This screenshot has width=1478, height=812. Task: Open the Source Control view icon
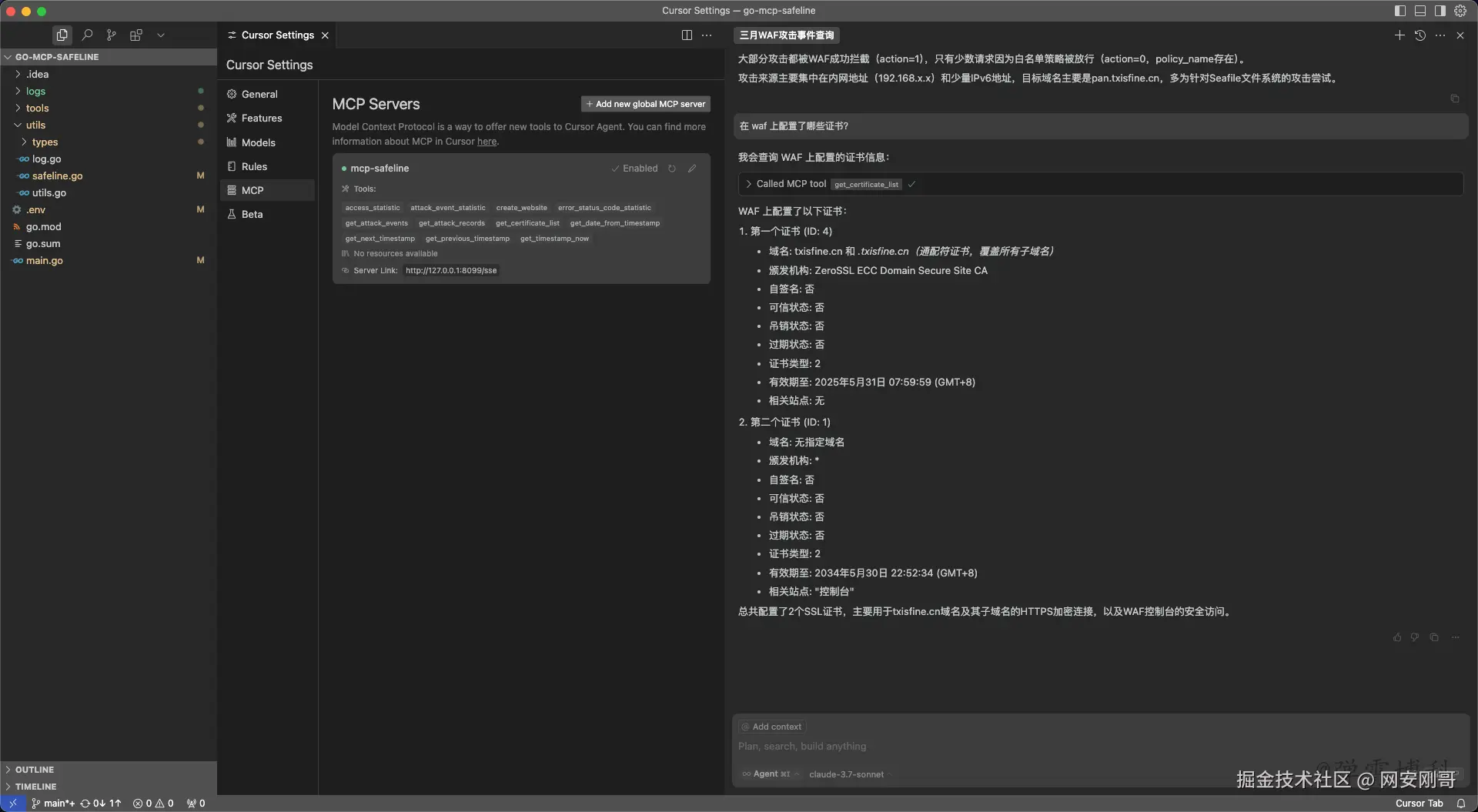[112, 35]
